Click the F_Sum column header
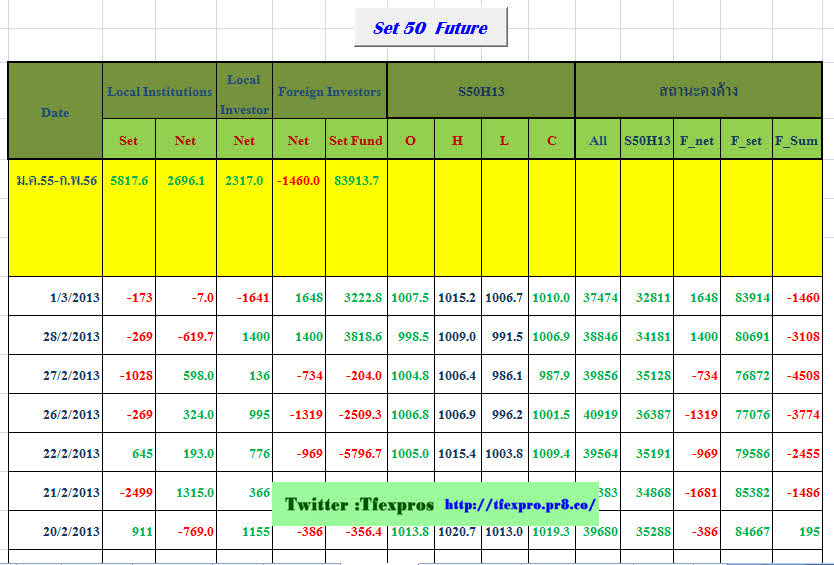834x565 pixels. pos(796,141)
